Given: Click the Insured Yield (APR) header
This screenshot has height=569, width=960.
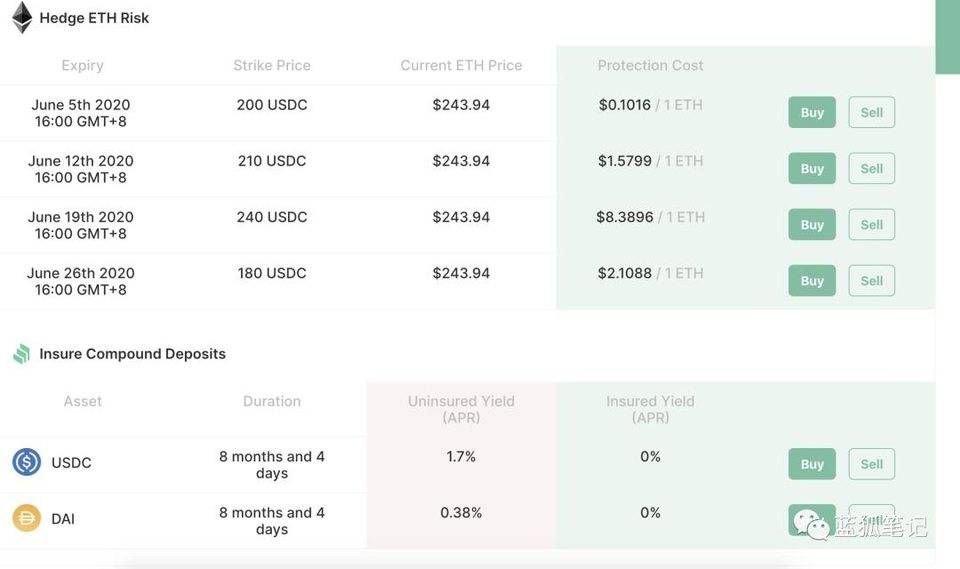Looking at the screenshot, I should 650,408.
